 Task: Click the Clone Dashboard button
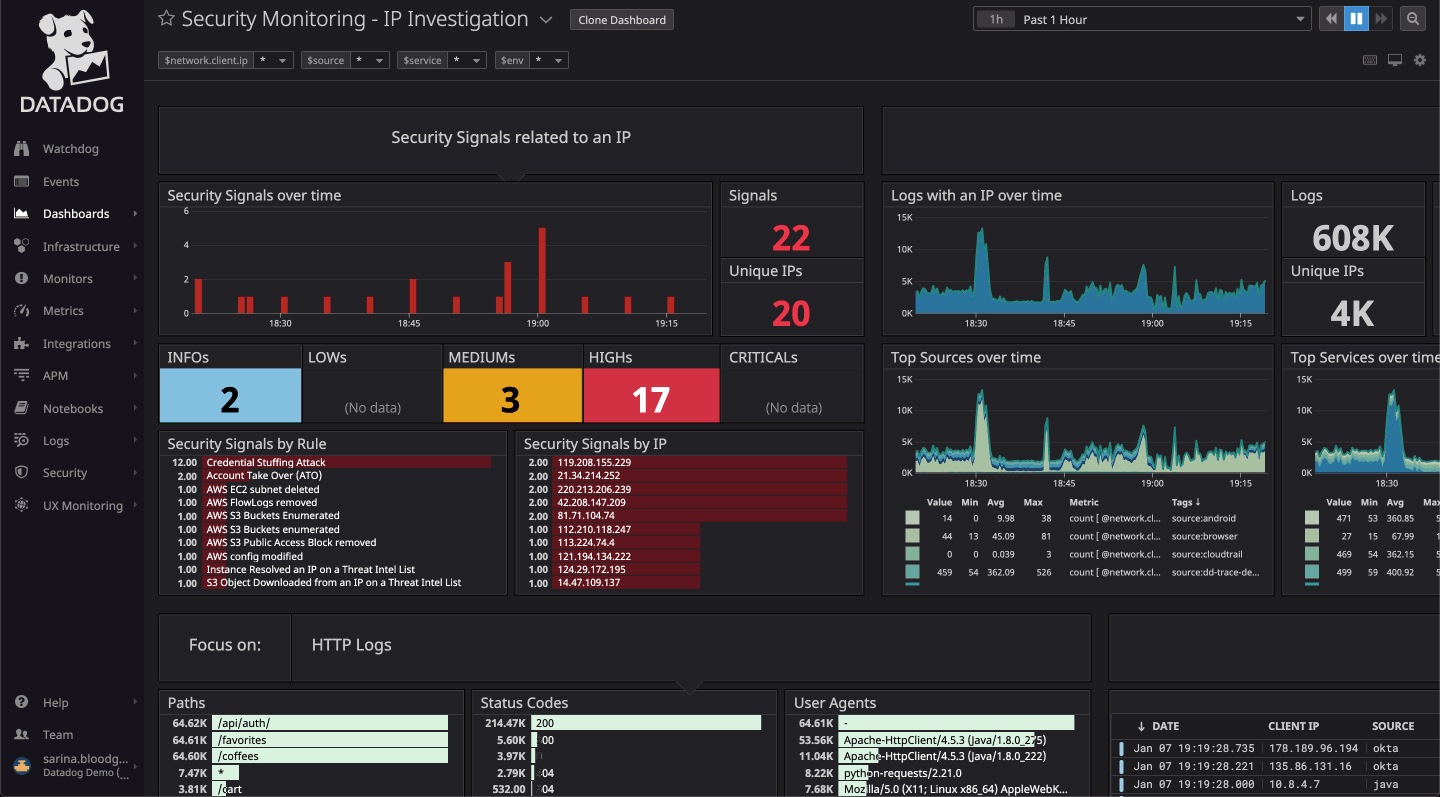621,19
